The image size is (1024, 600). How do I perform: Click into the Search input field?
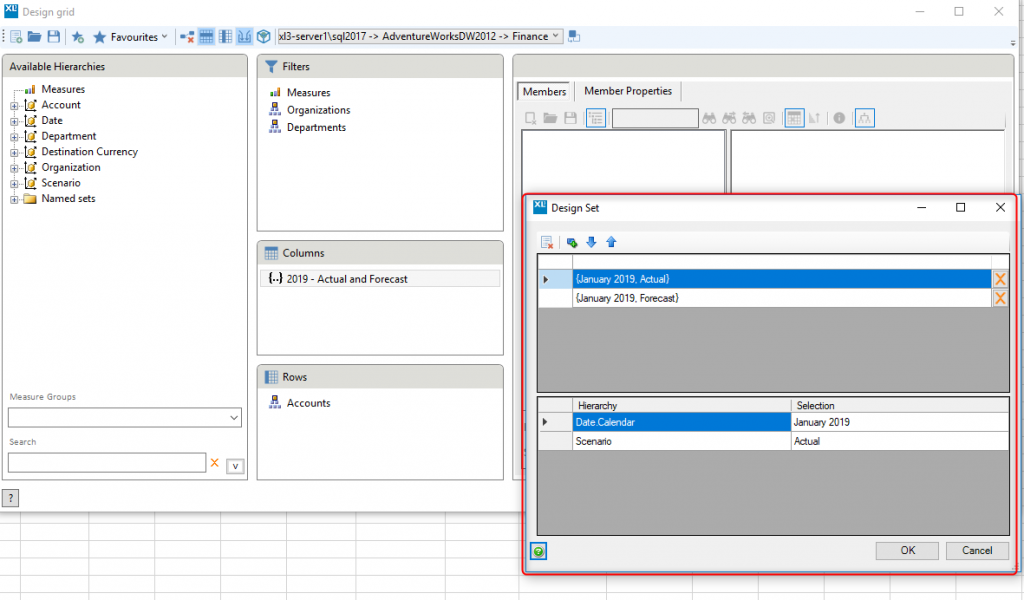pyautogui.click(x=106, y=463)
